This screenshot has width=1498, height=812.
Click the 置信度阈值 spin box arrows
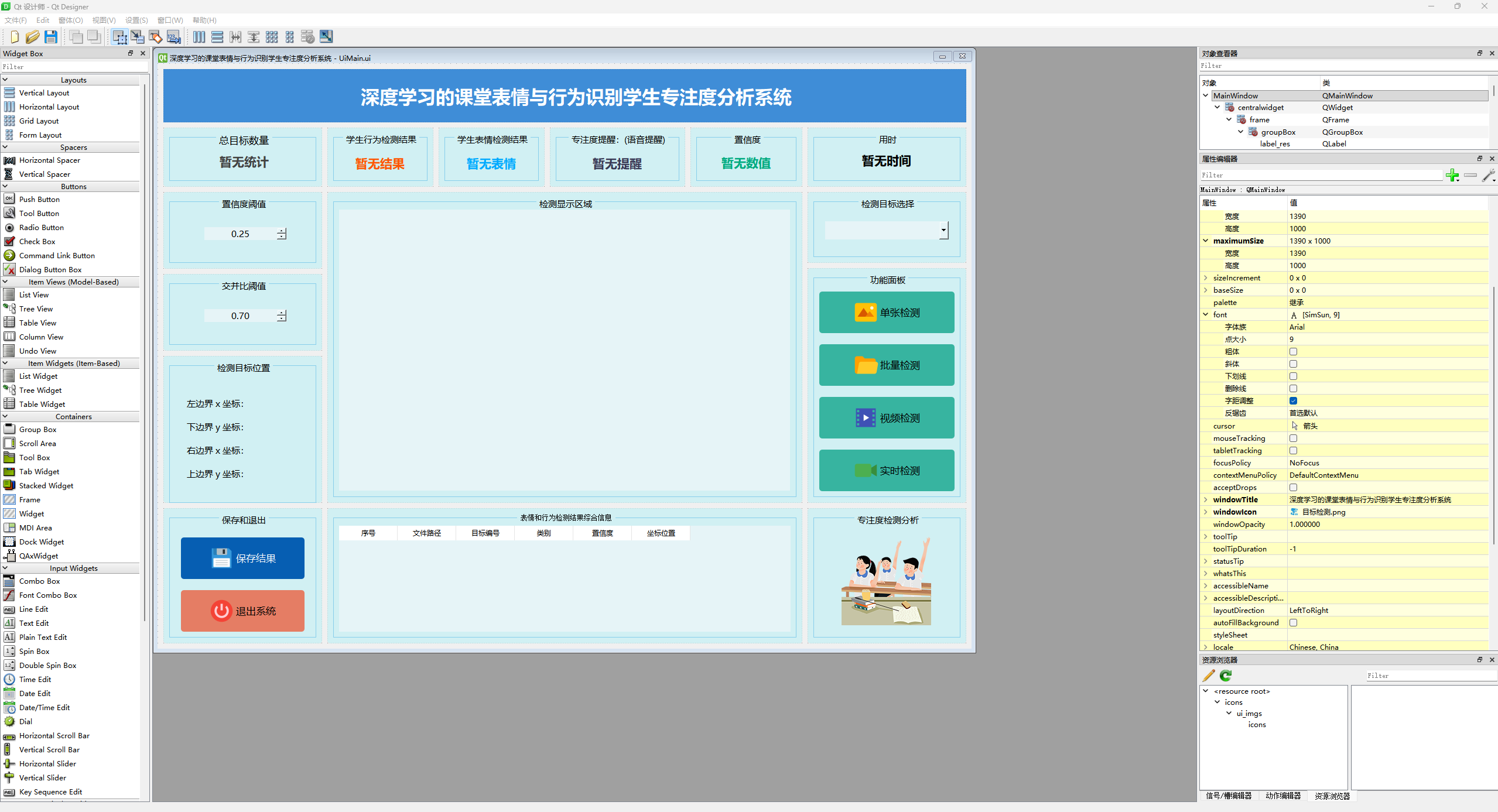coord(282,234)
